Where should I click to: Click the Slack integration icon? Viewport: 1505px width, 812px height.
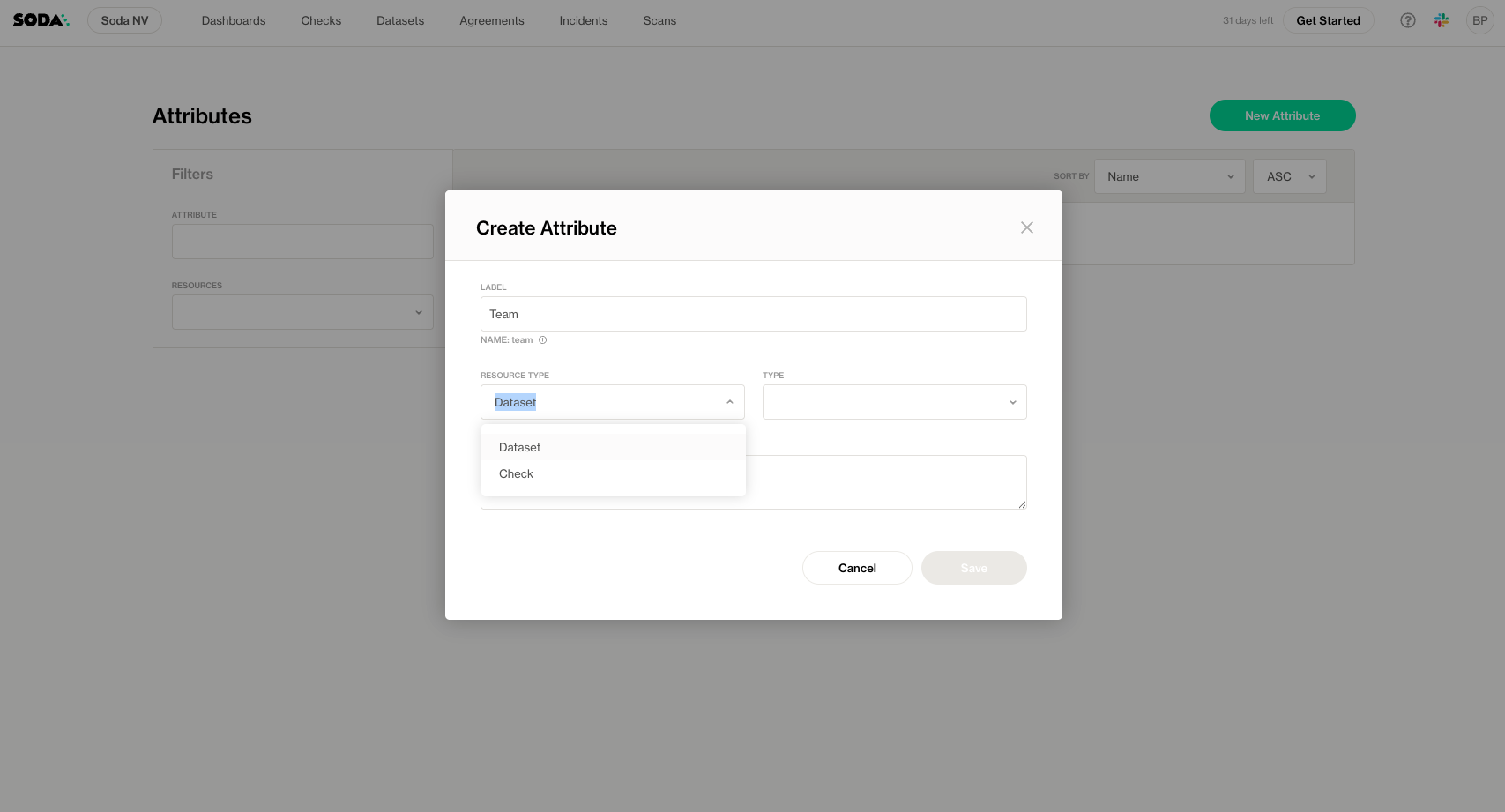[1442, 20]
